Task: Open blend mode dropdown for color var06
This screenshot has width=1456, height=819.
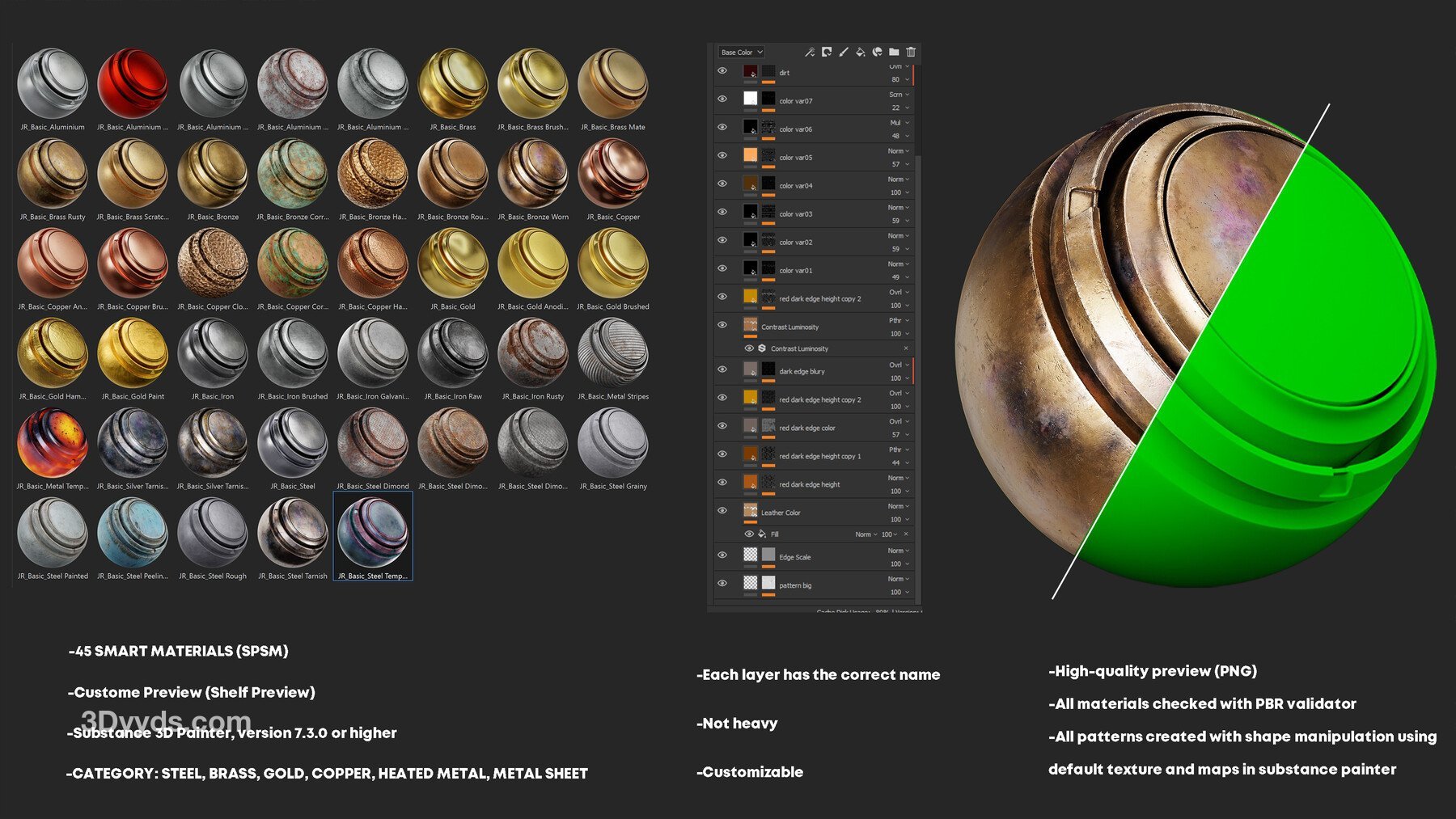Action: coord(899,123)
